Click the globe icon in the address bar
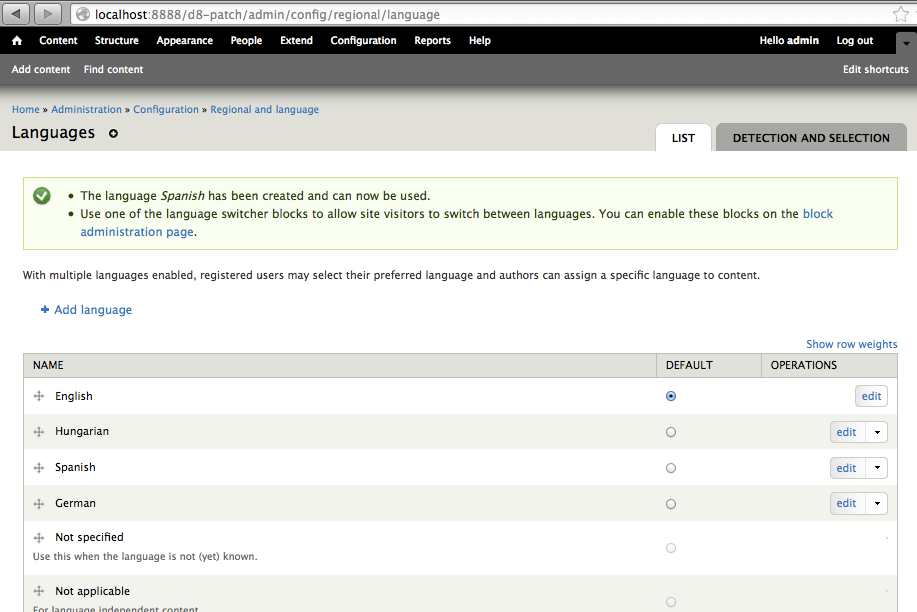The image size is (917, 612). tap(83, 14)
